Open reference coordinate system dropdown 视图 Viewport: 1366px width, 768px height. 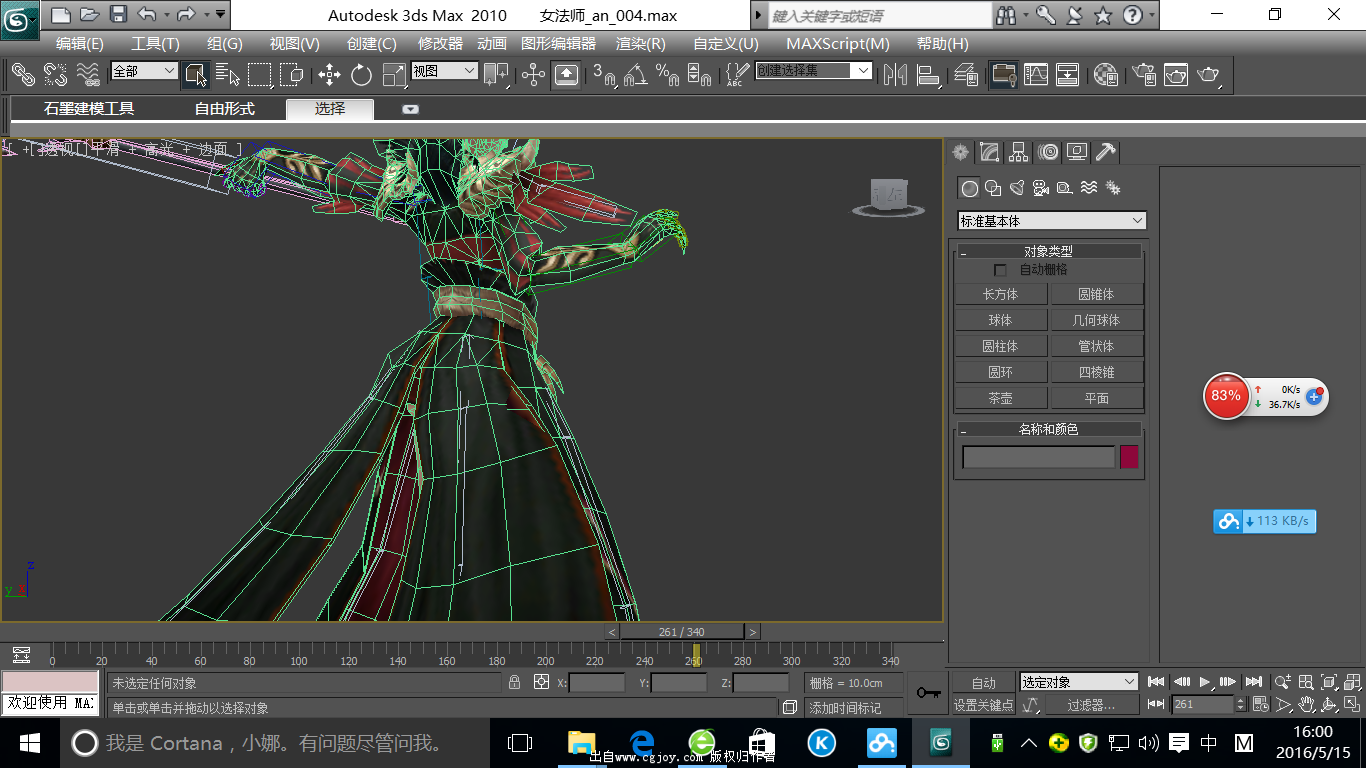point(445,71)
